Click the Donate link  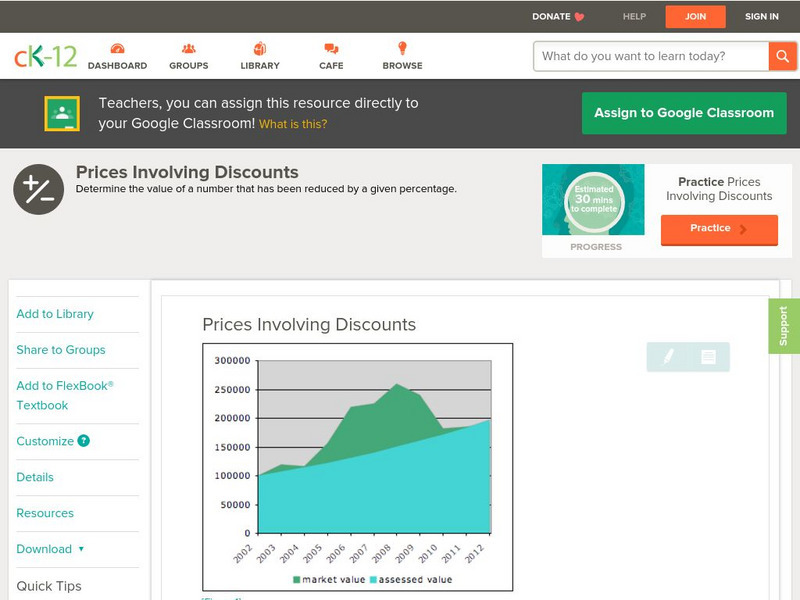coord(551,17)
